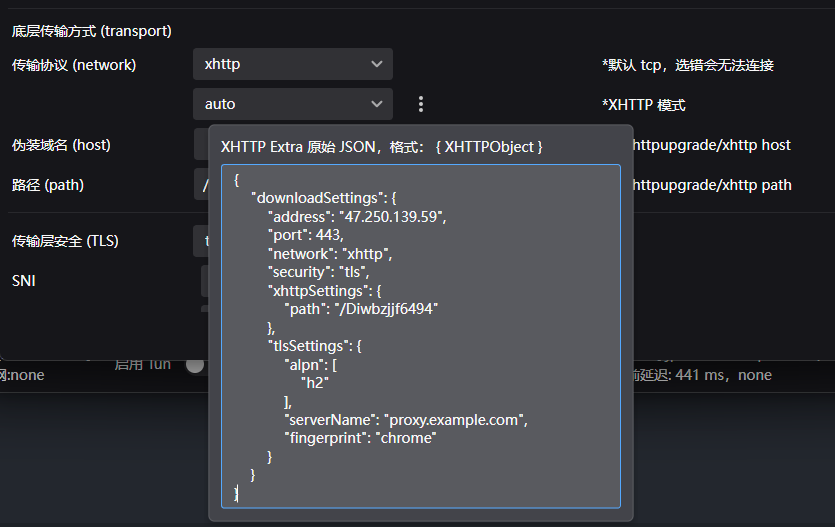Click the 路径 path input field
Screen dimensions: 835x527
click(x=200, y=185)
